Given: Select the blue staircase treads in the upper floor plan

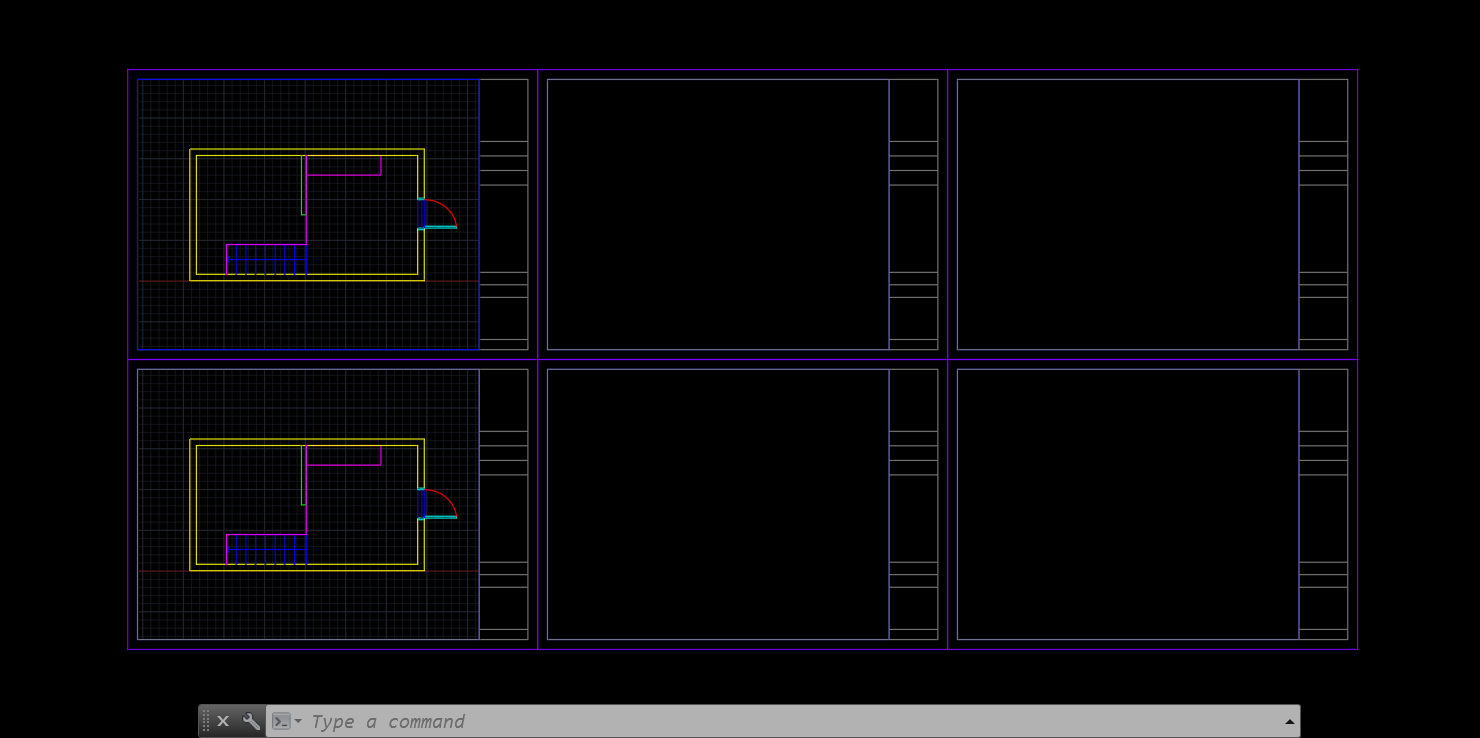Looking at the screenshot, I should [267, 259].
